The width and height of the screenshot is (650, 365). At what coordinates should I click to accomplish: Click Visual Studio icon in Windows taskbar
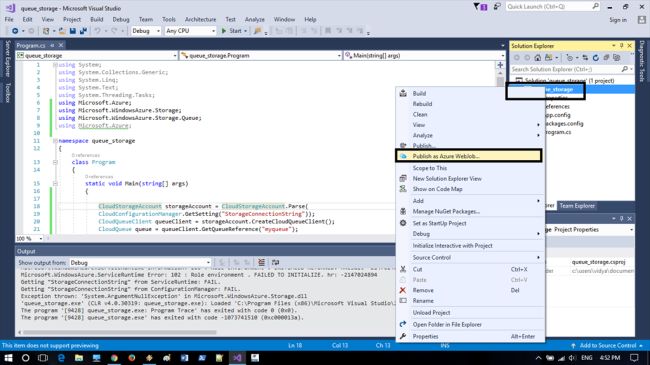coord(237,358)
